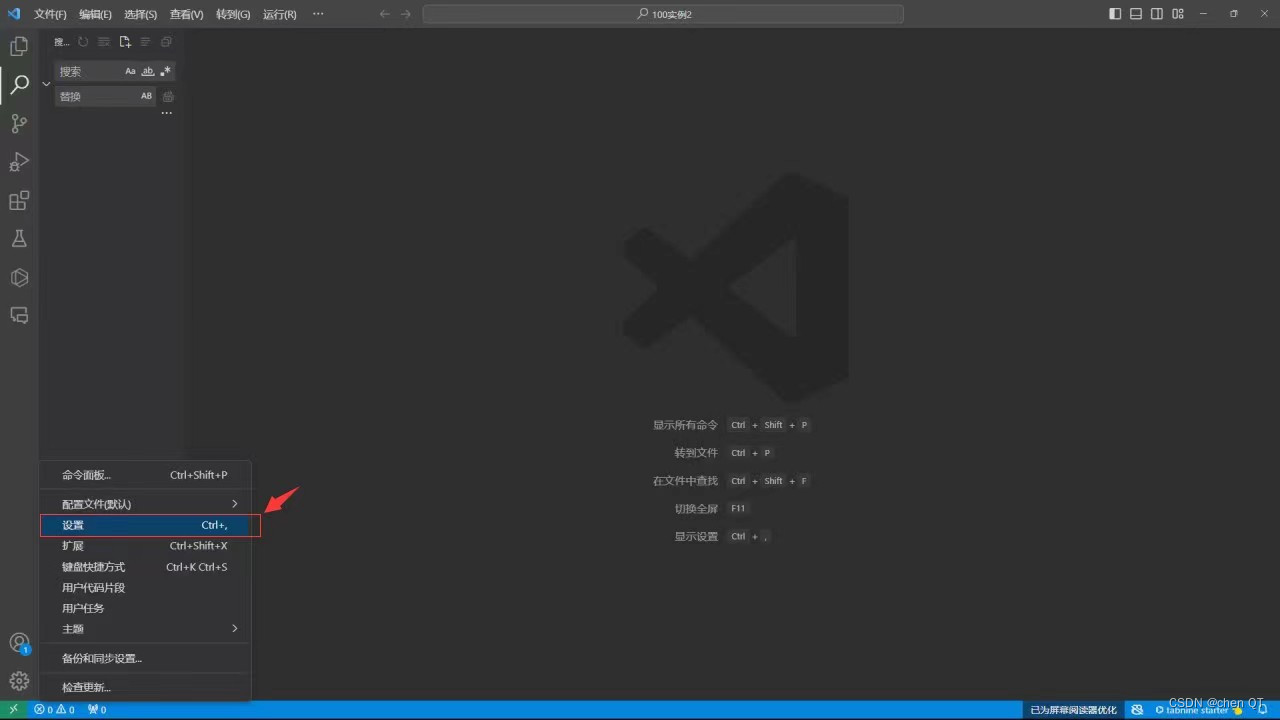Screen dimensions: 1280x720
Task: Click the VS Code logo in title bar
Action: tap(14, 14)
